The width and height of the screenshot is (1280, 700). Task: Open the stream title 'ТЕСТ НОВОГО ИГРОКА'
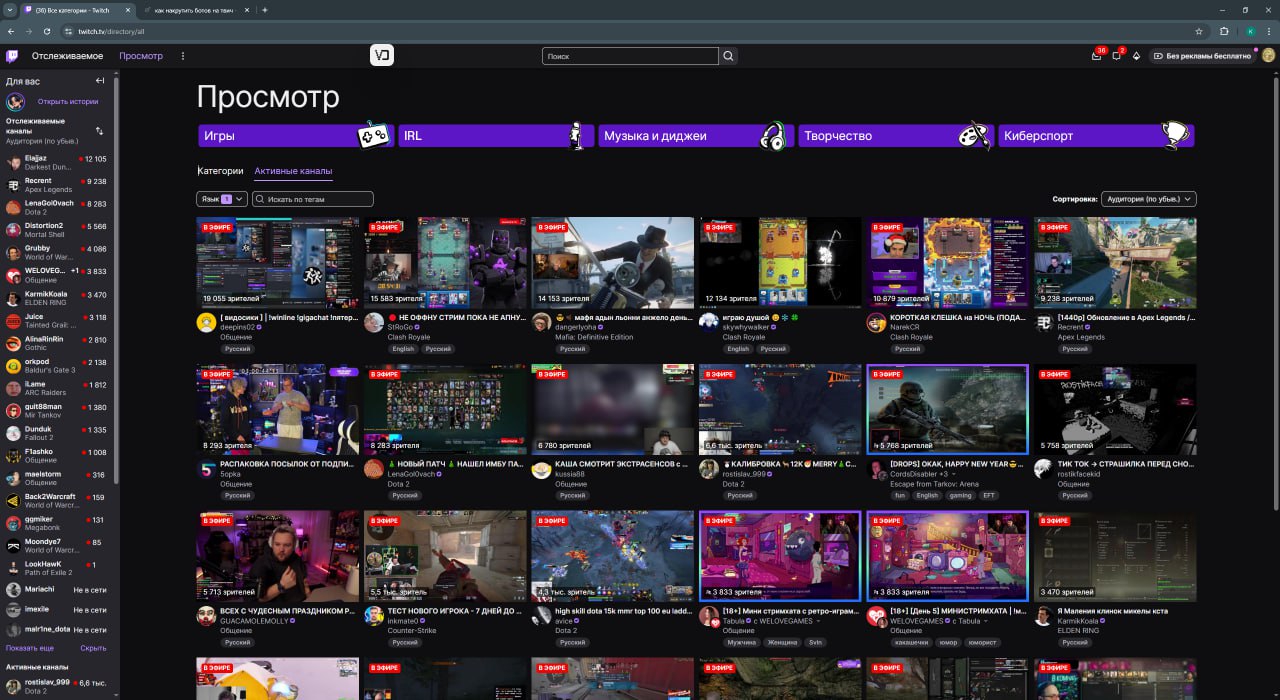click(454, 610)
